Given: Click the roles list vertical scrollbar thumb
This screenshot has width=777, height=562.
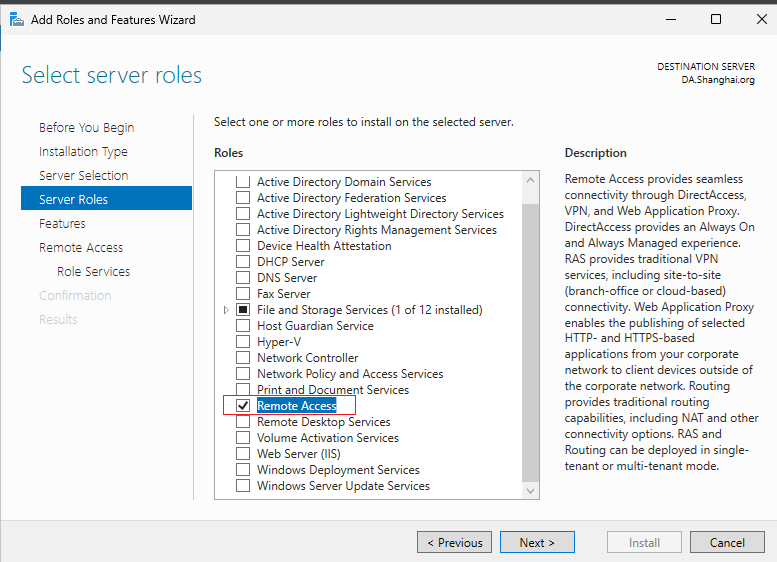Looking at the screenshot, I should click(x=530, y=342).
